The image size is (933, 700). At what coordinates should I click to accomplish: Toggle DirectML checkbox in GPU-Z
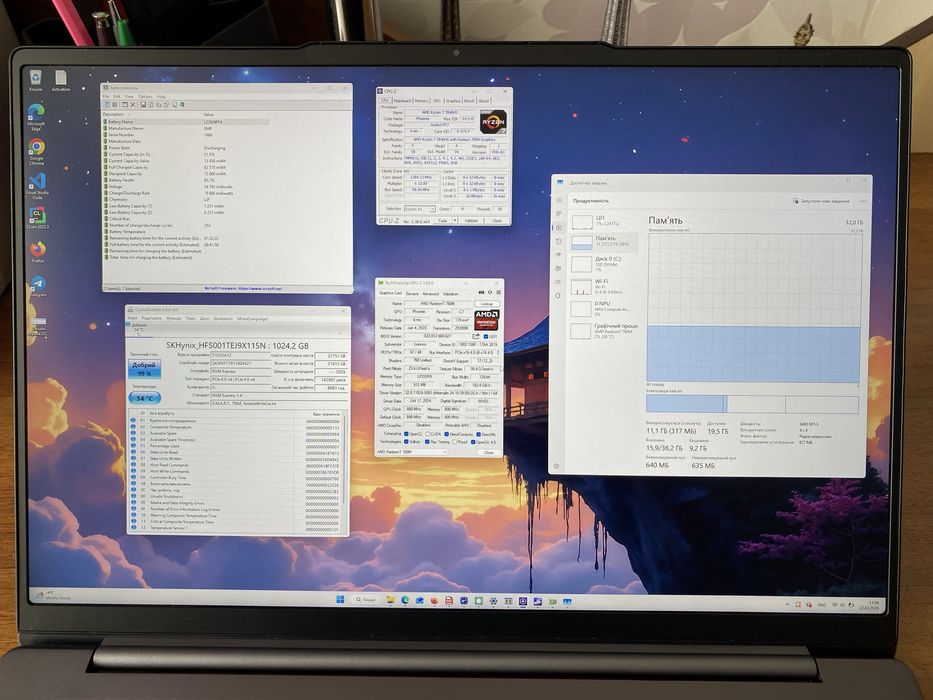click(478, 435)
